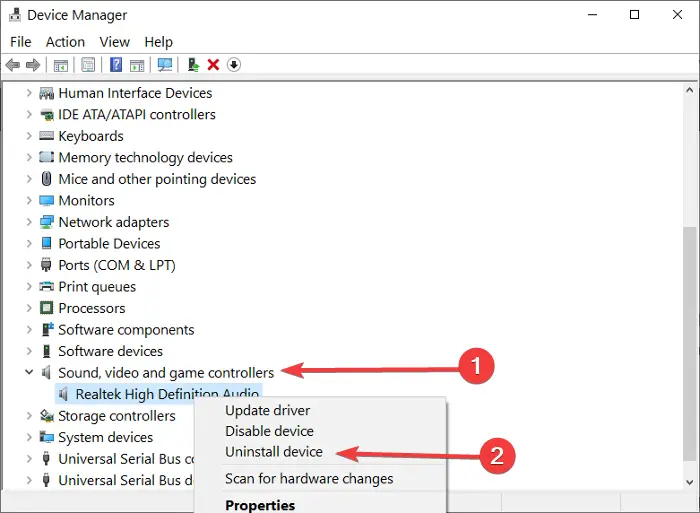Click the down-arrow Disable device toolbar icon
The image size is (700, 513).
click(234, 65)
